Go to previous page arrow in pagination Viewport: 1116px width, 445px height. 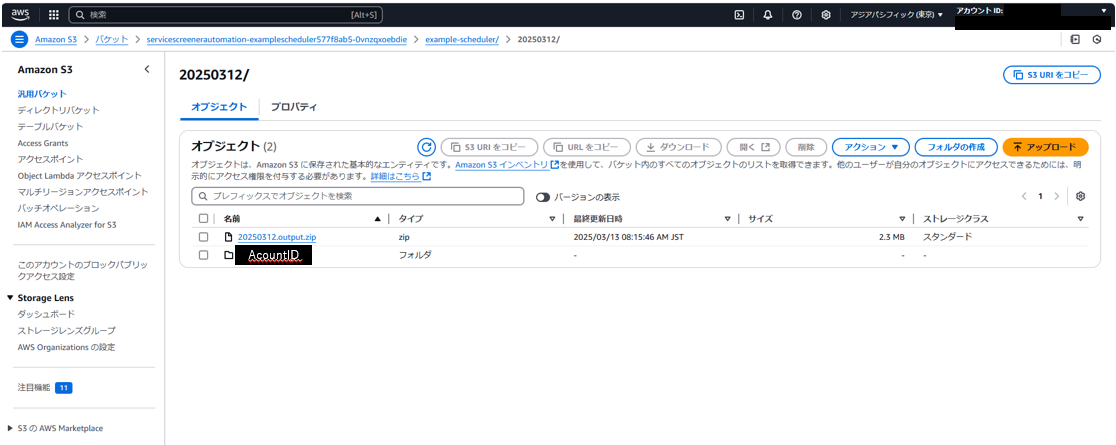(x=1023, y=197)
